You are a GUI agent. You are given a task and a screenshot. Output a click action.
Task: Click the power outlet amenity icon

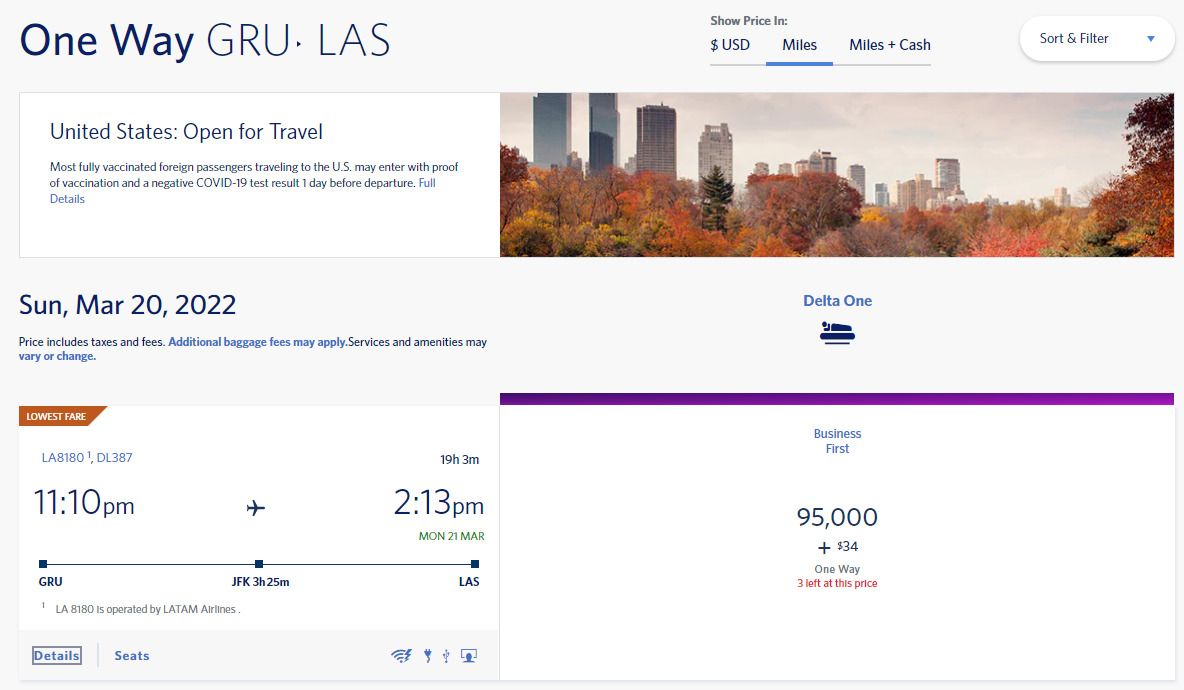pyautogui.click(x=428, y=655)
